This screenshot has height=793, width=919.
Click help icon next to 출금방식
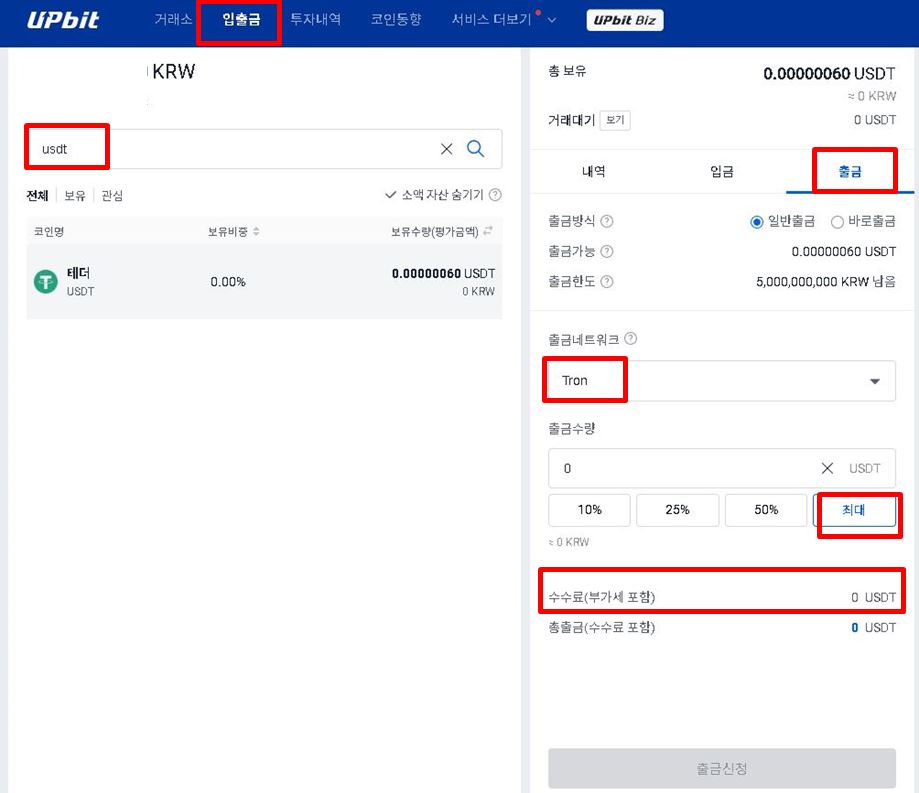(607, 221)
